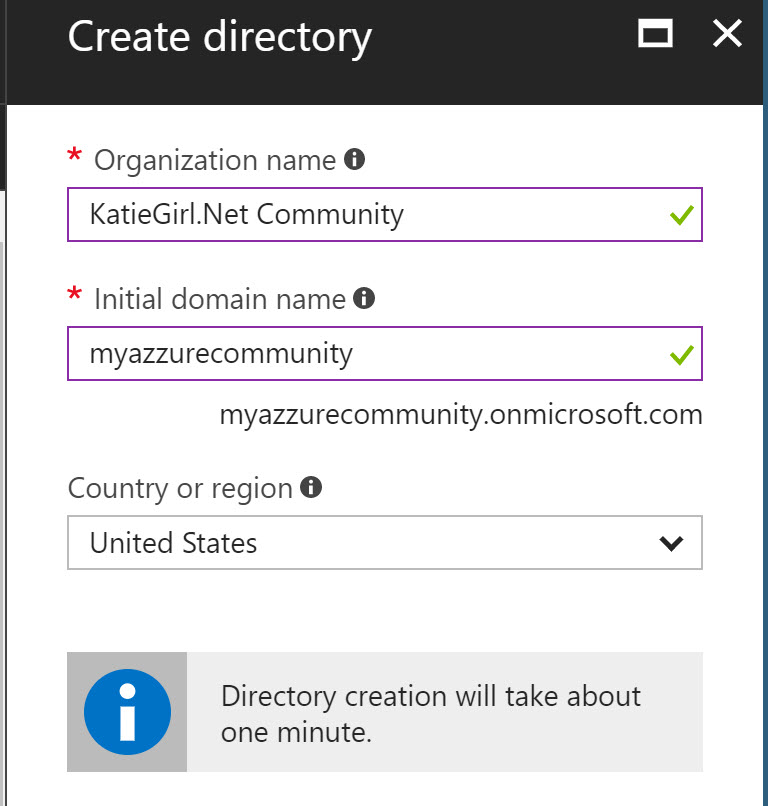Click the chevron arrow in the country selector
Screen dimensions: 768x806
671,543
